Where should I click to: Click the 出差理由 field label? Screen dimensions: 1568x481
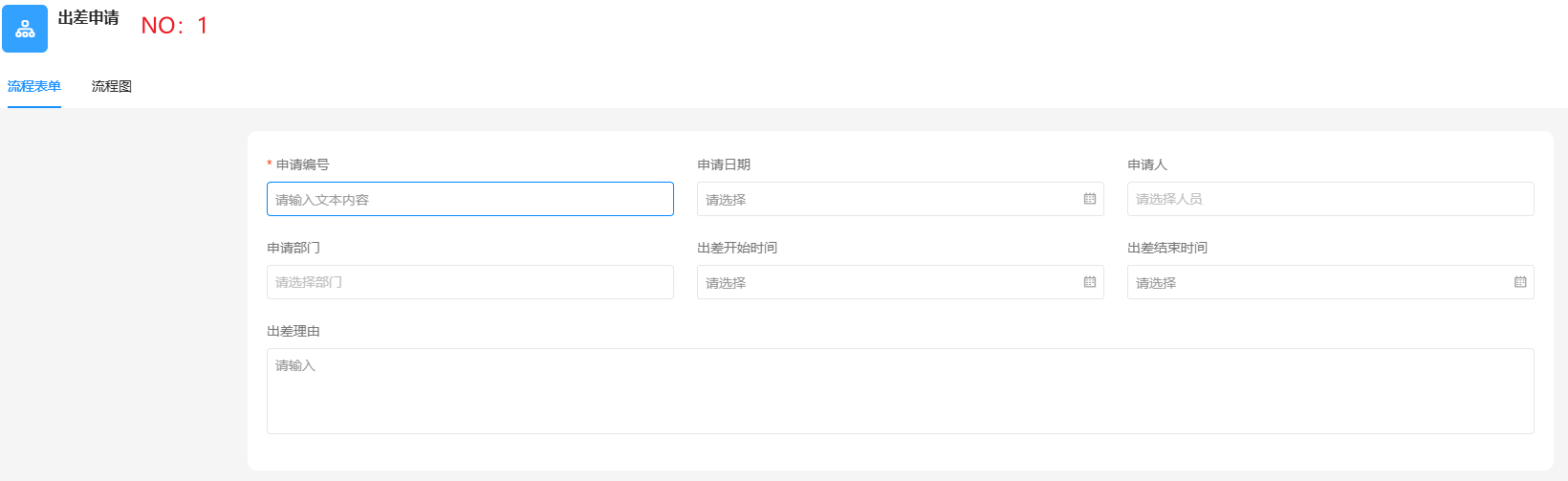coord(294,331)
